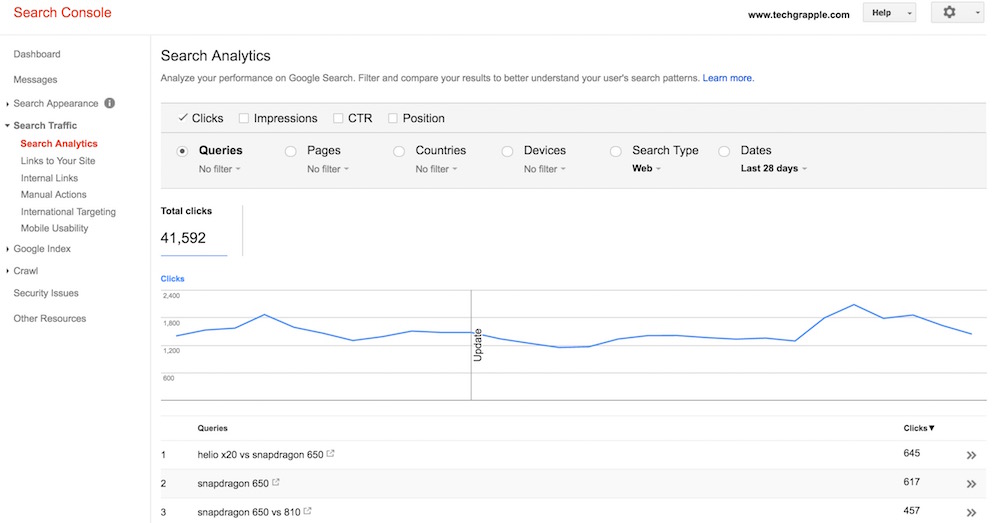Click the settings gear icon
1000x523 pixels.
pyautogui.click(x=949, y=13)
